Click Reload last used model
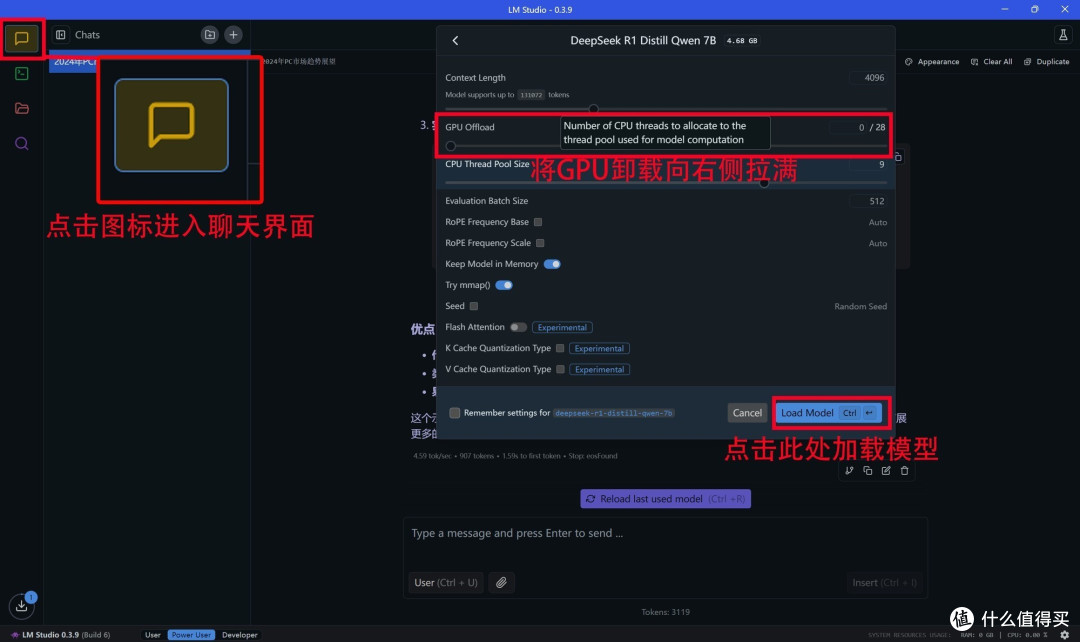 click(665, 499)
